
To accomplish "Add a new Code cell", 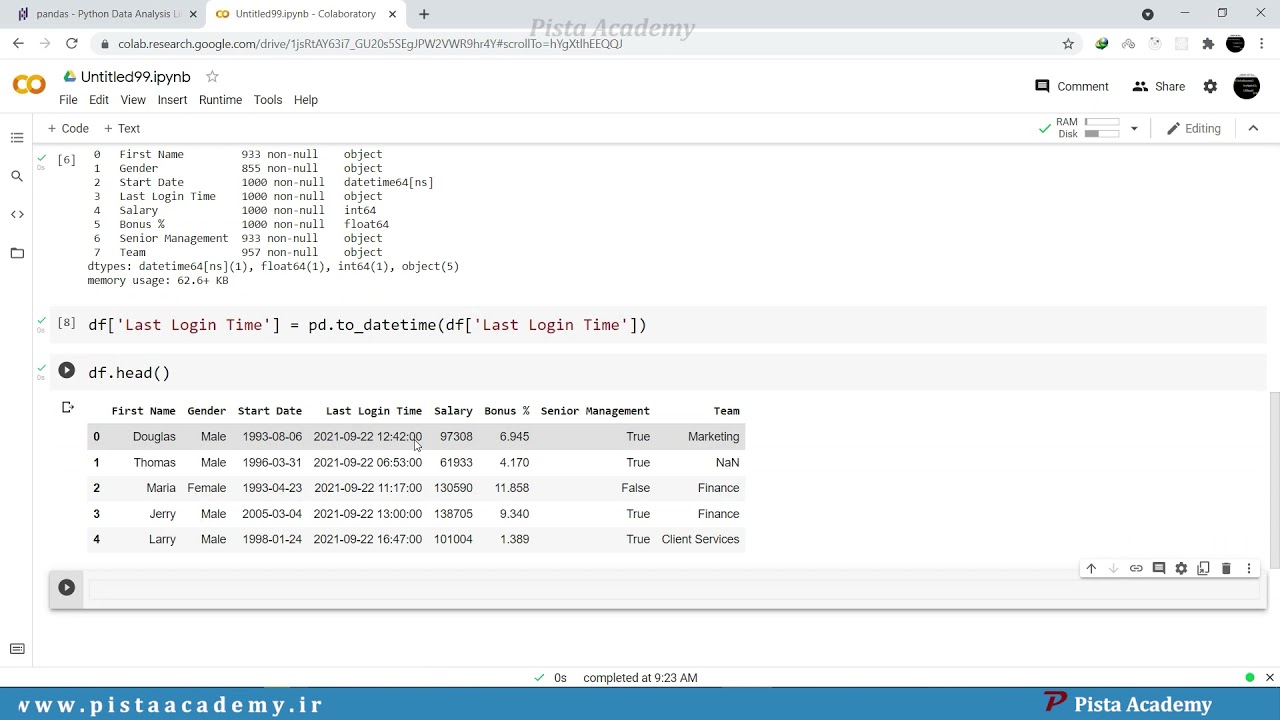I will click(x=68, y=128).
